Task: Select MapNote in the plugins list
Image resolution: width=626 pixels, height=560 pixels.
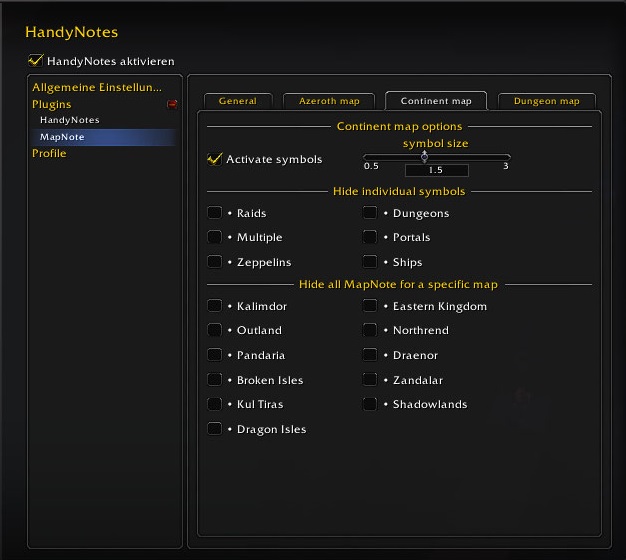Action: tap(61, 137)
